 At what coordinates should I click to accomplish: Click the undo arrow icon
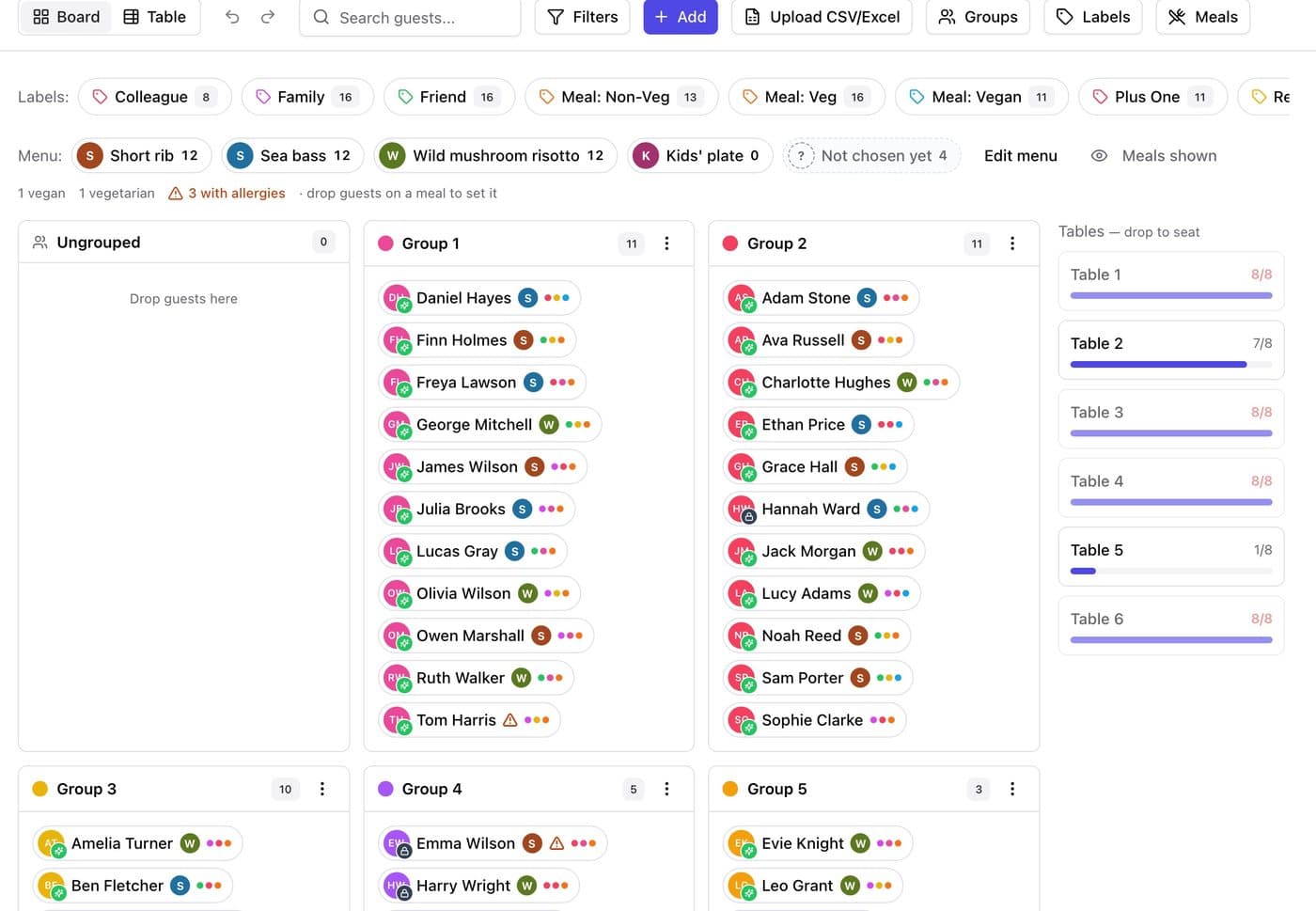point(232,17)
